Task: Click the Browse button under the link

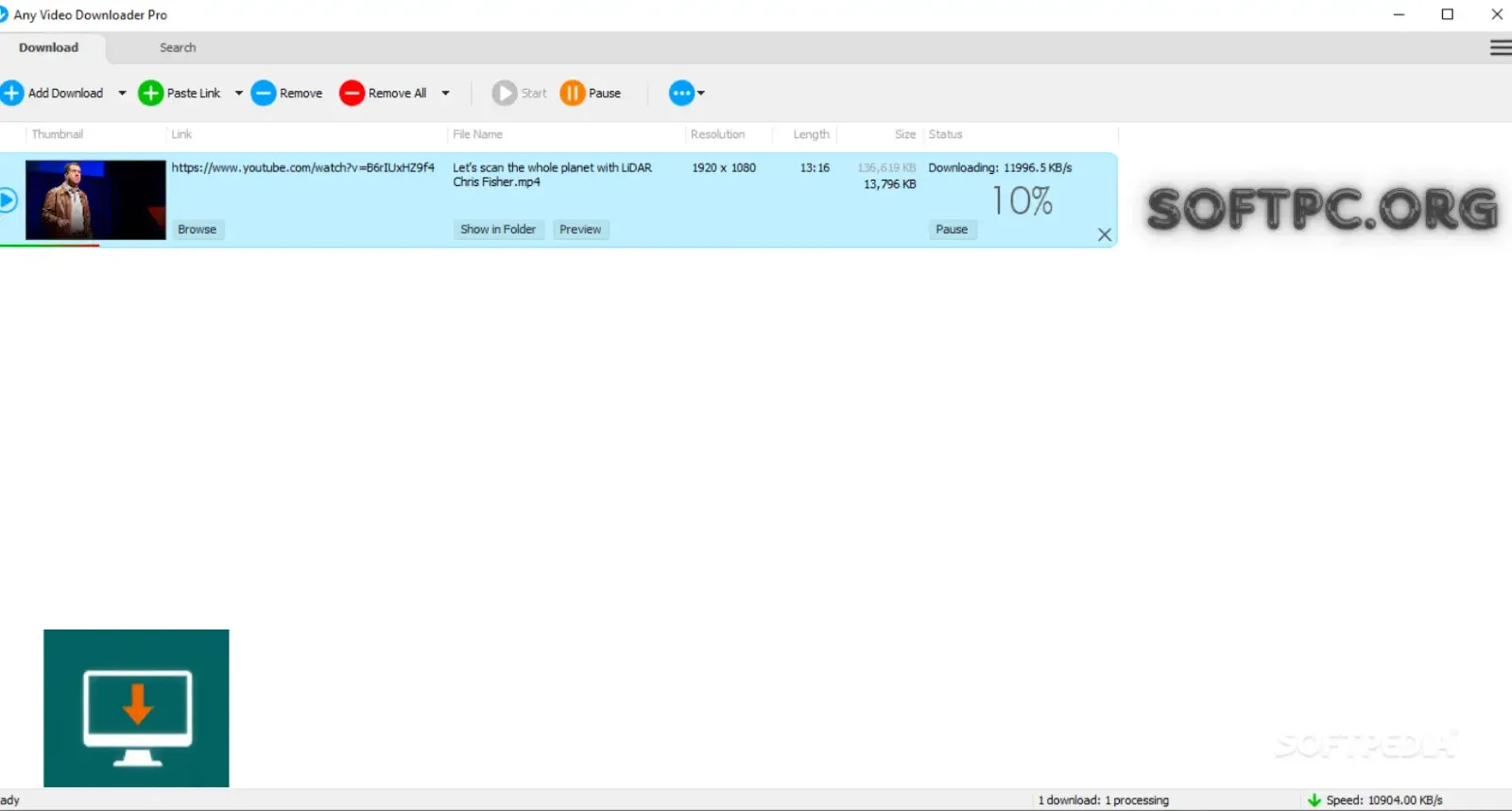Action: click(x=197, y=229)
